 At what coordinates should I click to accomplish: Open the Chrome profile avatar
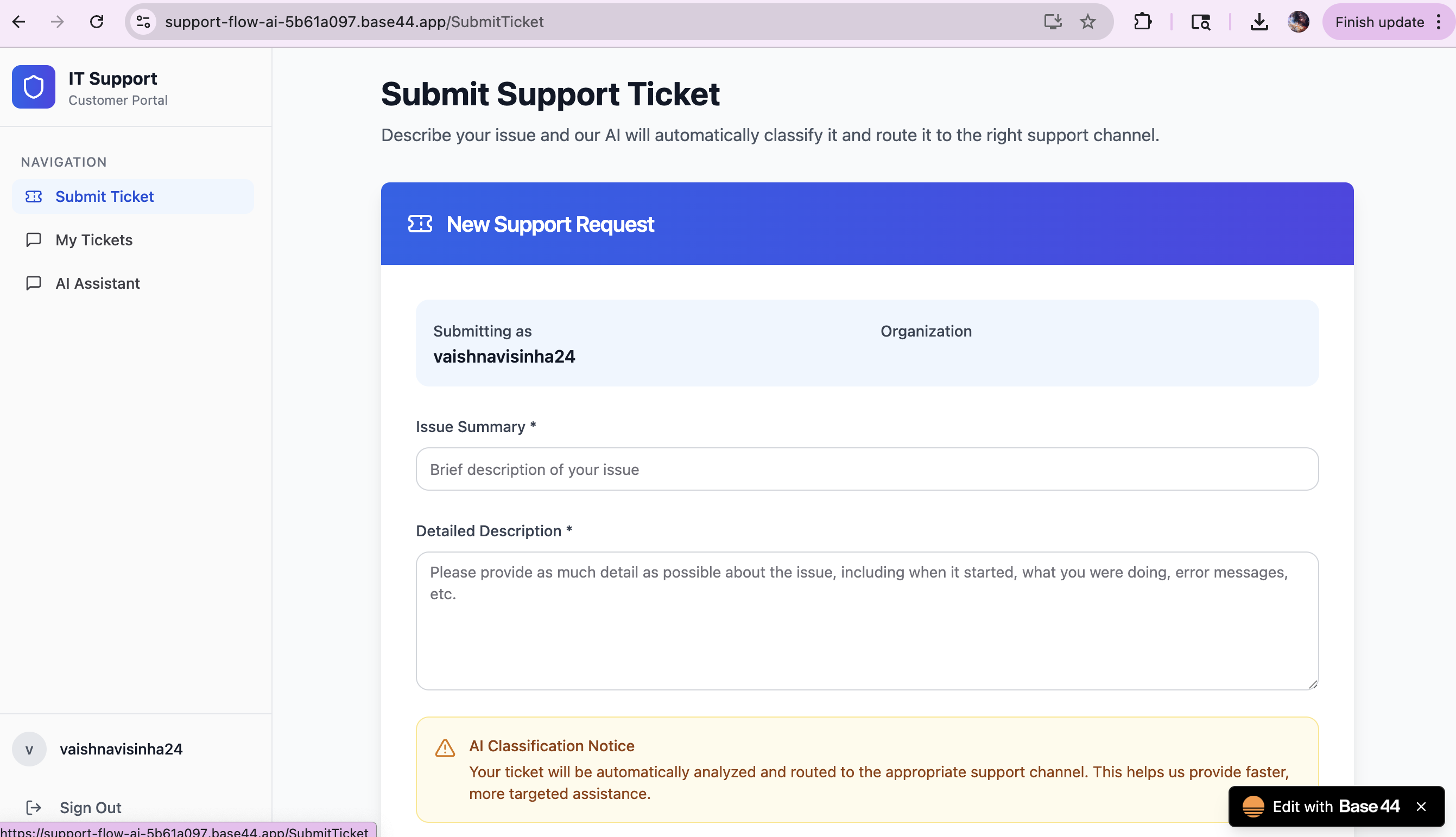(x=1298, y=22)
